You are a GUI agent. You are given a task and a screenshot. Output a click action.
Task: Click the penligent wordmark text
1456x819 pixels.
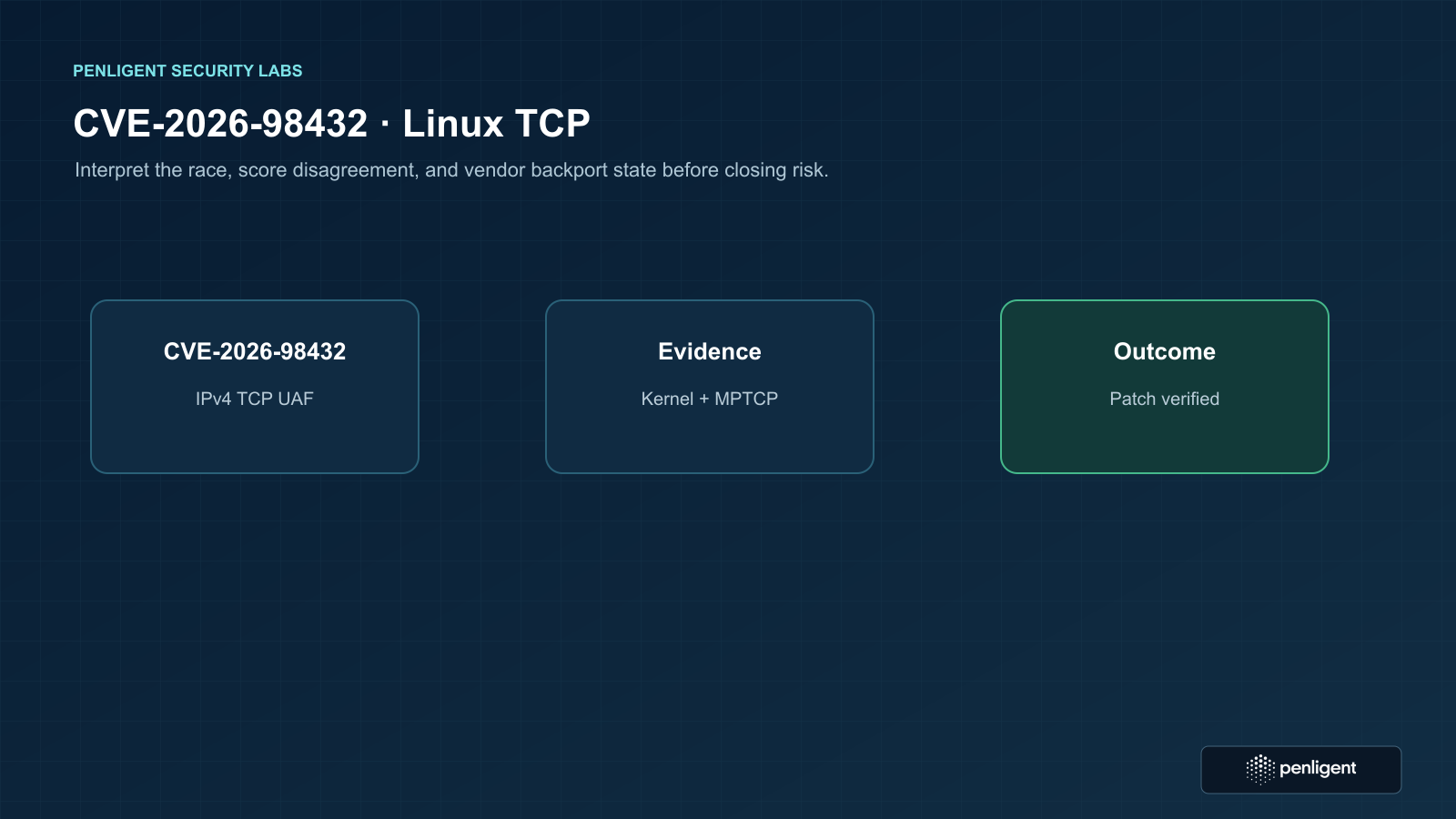pyautogui.click(x=1318, y=769)
